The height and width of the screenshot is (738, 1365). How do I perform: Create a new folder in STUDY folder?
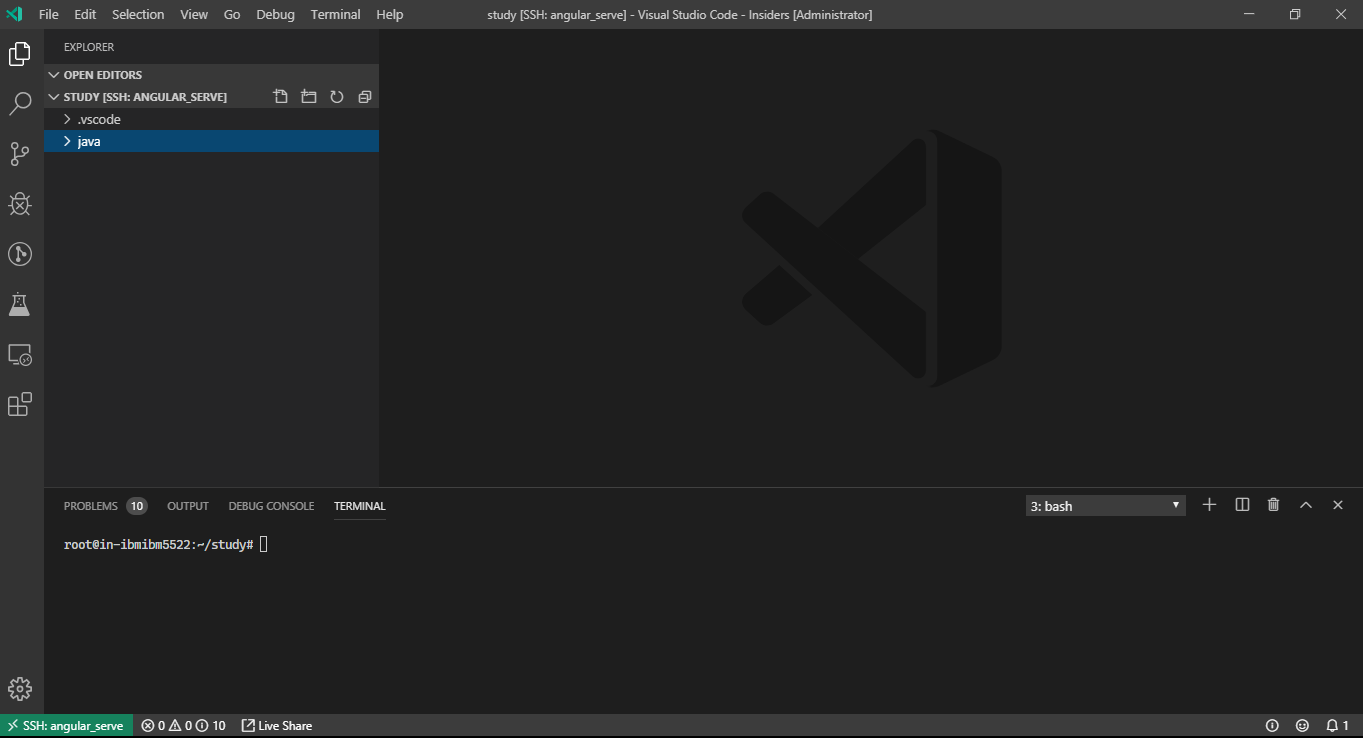click(309, 97)
